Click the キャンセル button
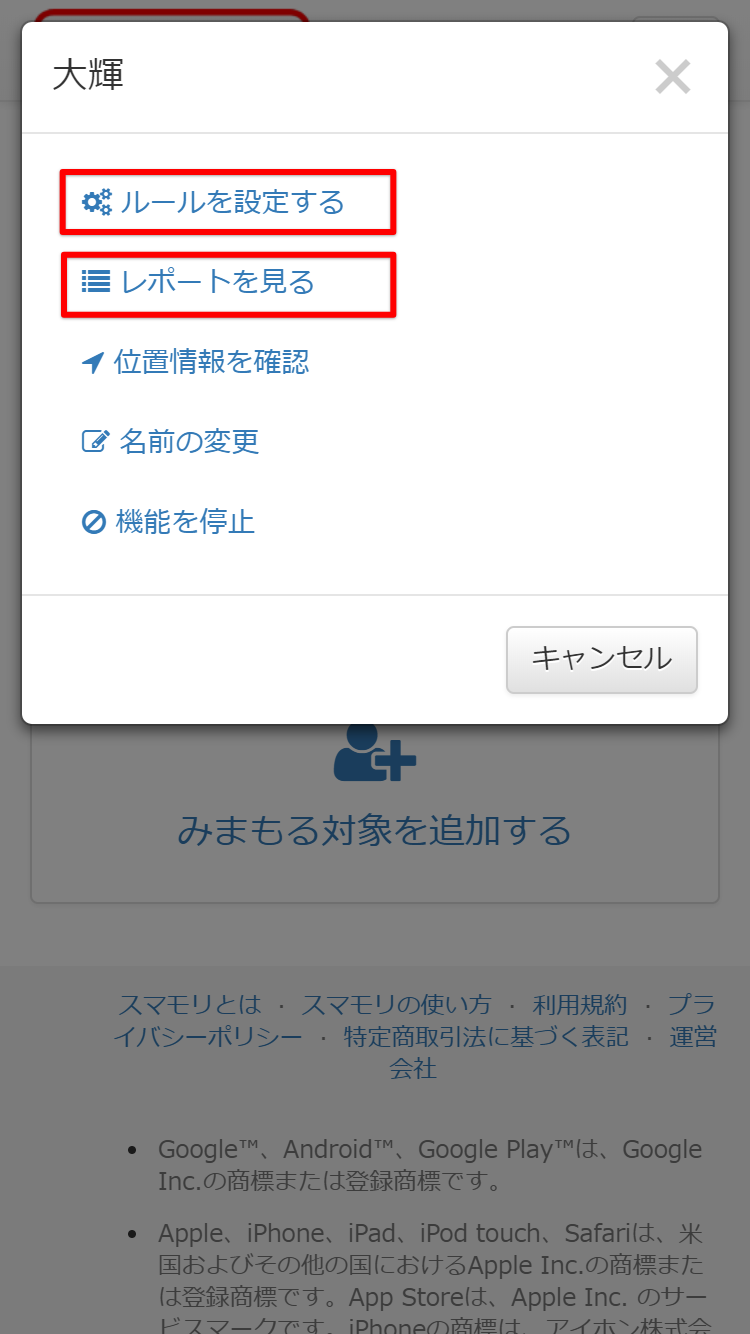 [602, 659]
